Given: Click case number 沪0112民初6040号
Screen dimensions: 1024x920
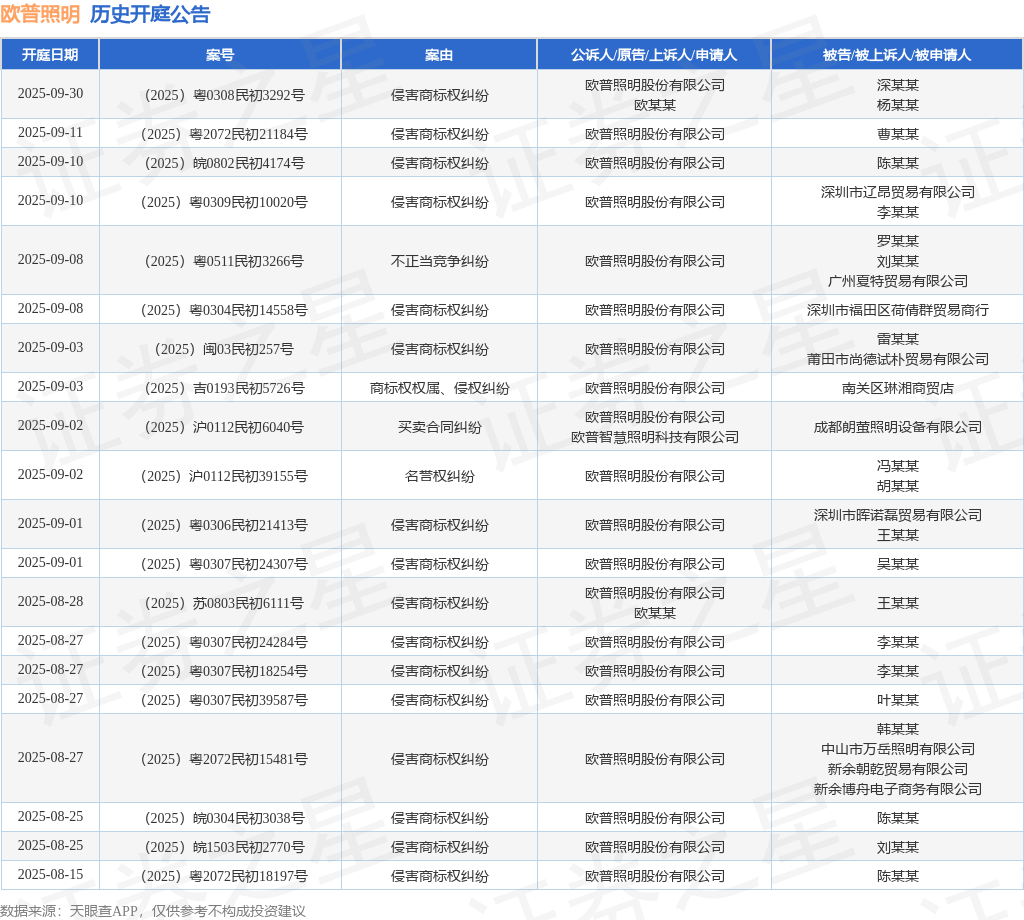Looking at the screenshot, I should pos(224,427).
